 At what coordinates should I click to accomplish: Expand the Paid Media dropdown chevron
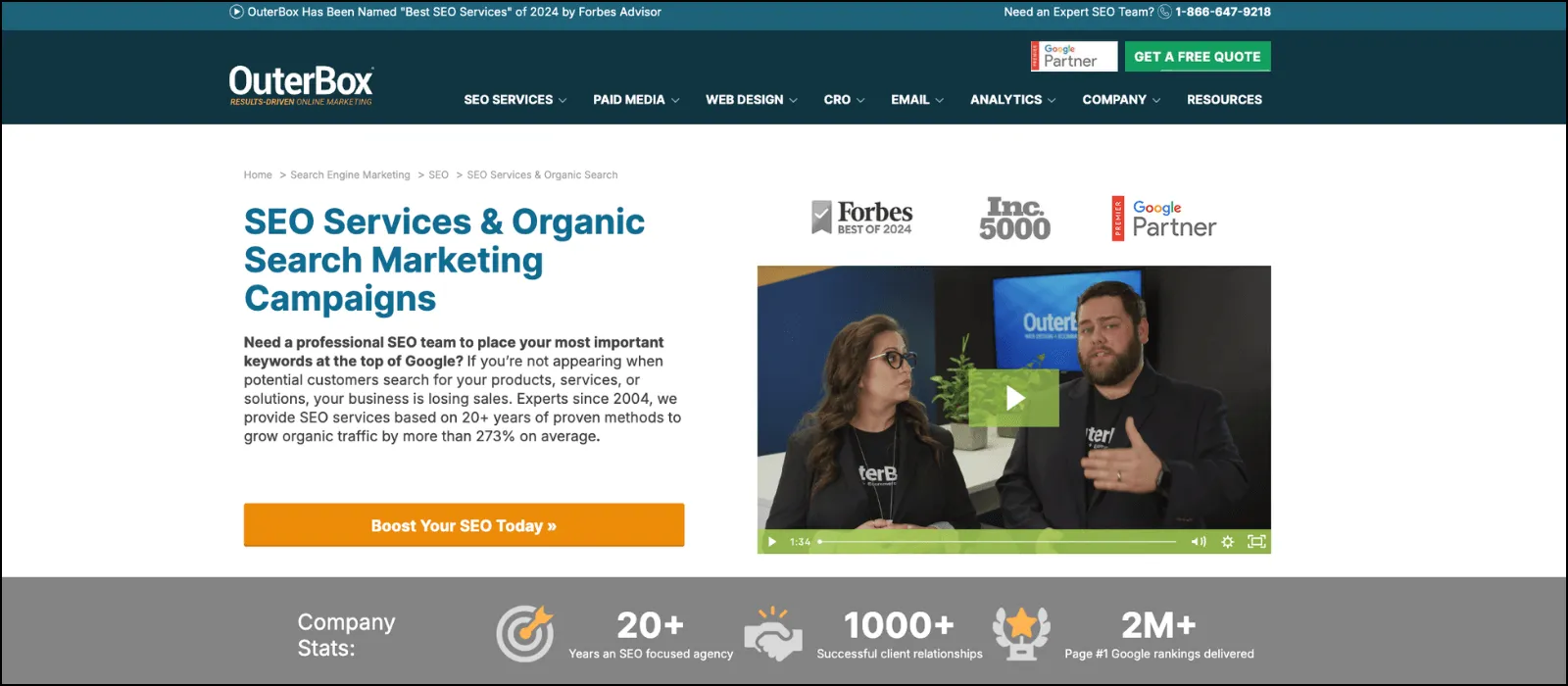(x=675, y=100)
